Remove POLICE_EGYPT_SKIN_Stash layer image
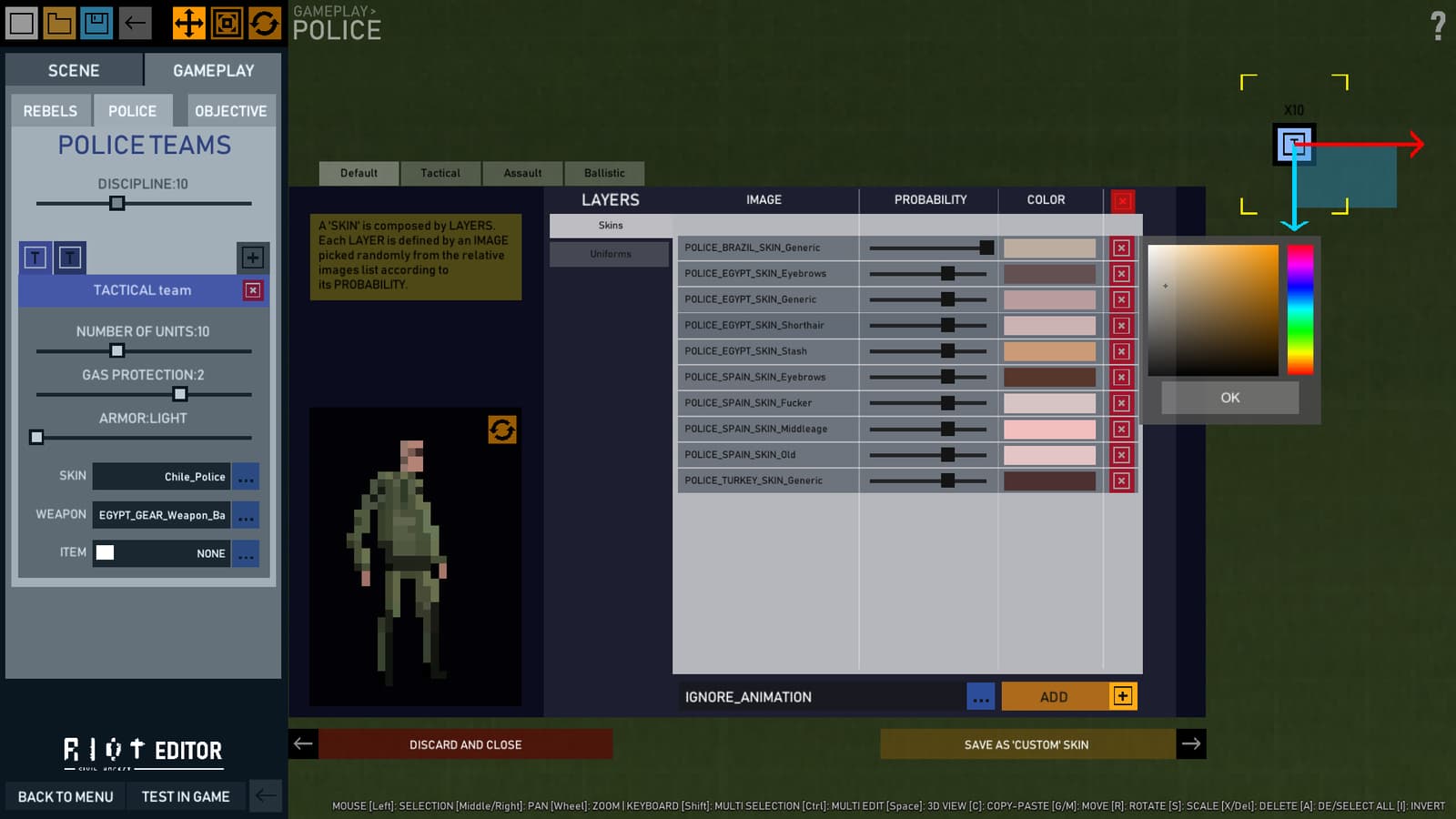1456x819 pixels. tap(1121, 351)
